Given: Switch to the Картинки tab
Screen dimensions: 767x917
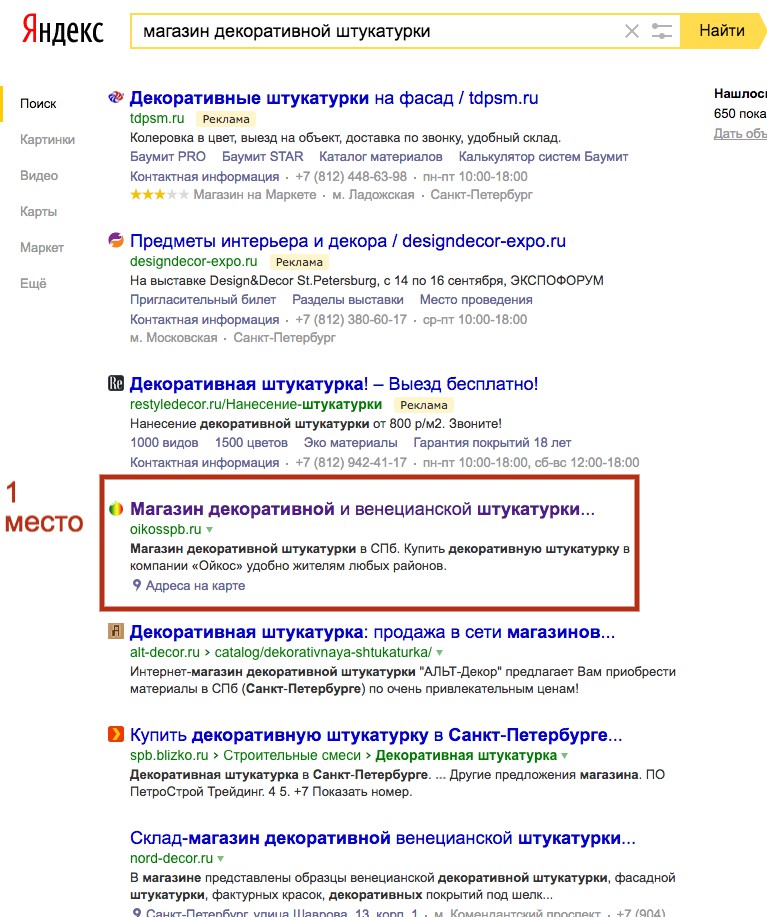Looking at the screenshot, I should [x=47, y=140].
